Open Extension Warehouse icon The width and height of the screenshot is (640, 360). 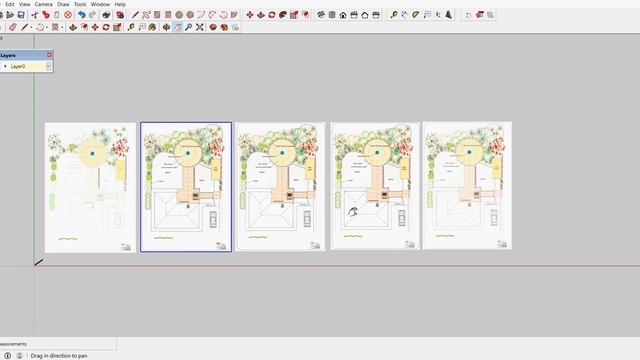[x=224, y=27]
